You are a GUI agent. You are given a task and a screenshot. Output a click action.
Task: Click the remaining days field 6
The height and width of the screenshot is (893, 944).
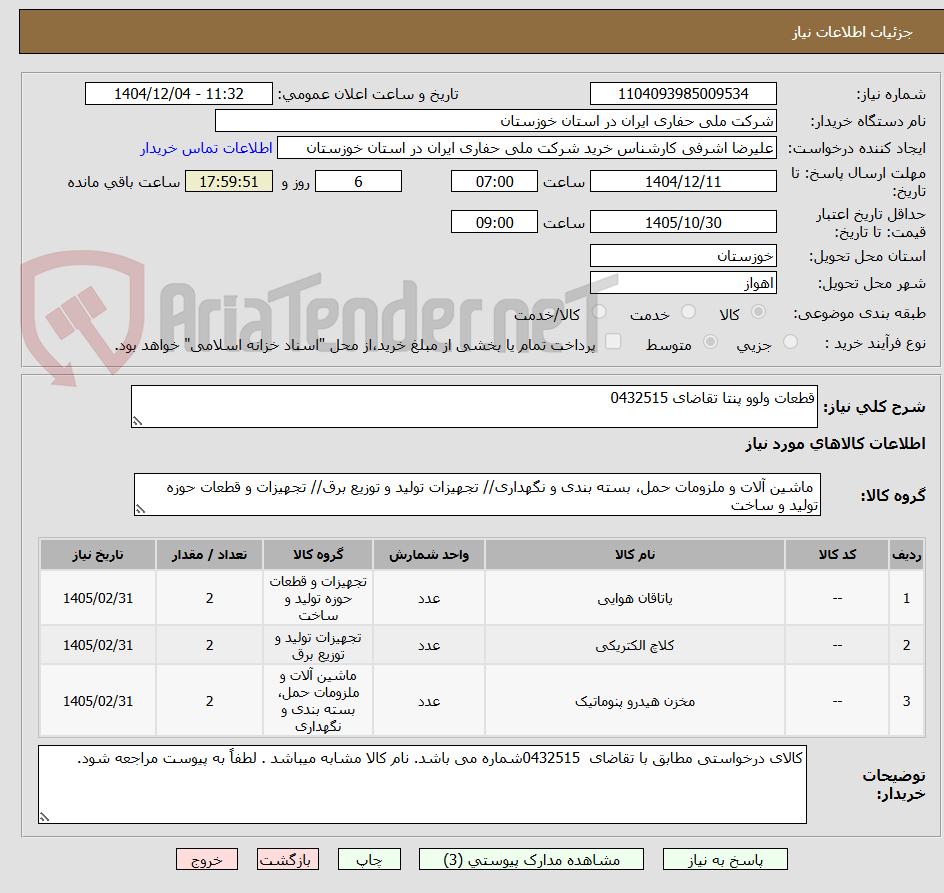coord(358,181)
